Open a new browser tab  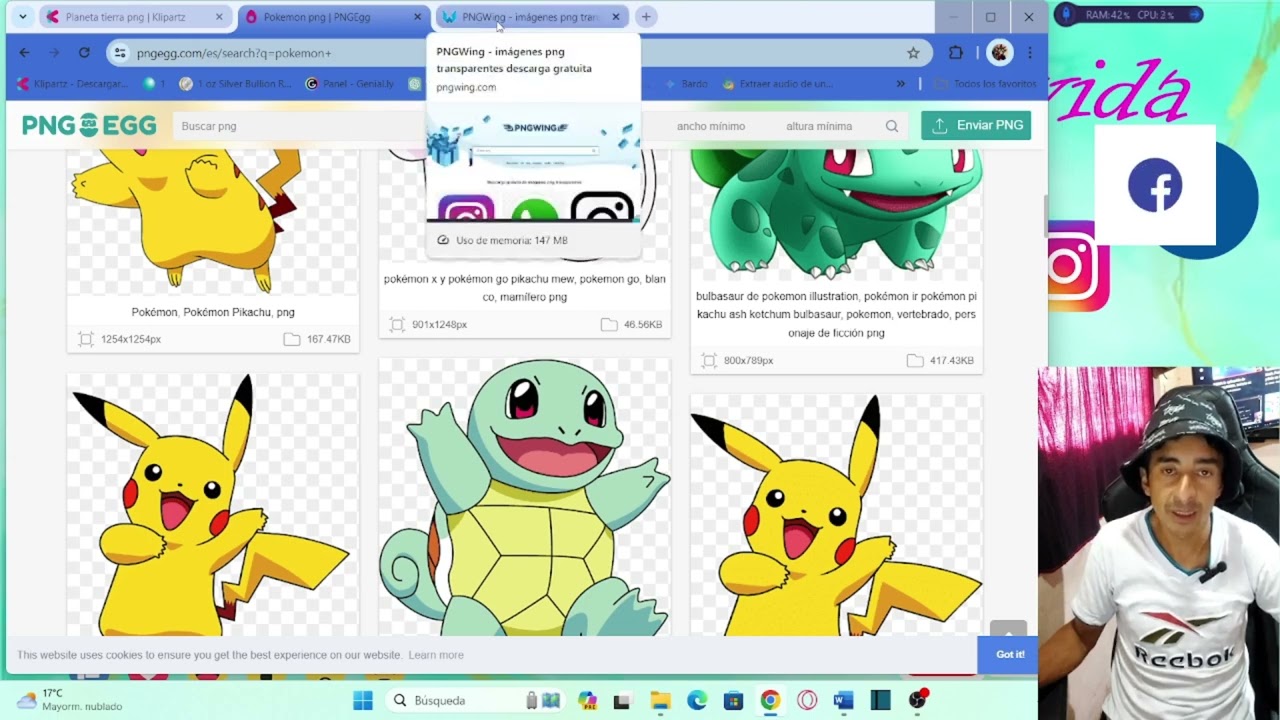pyautogui.click(x=646, y=17)
